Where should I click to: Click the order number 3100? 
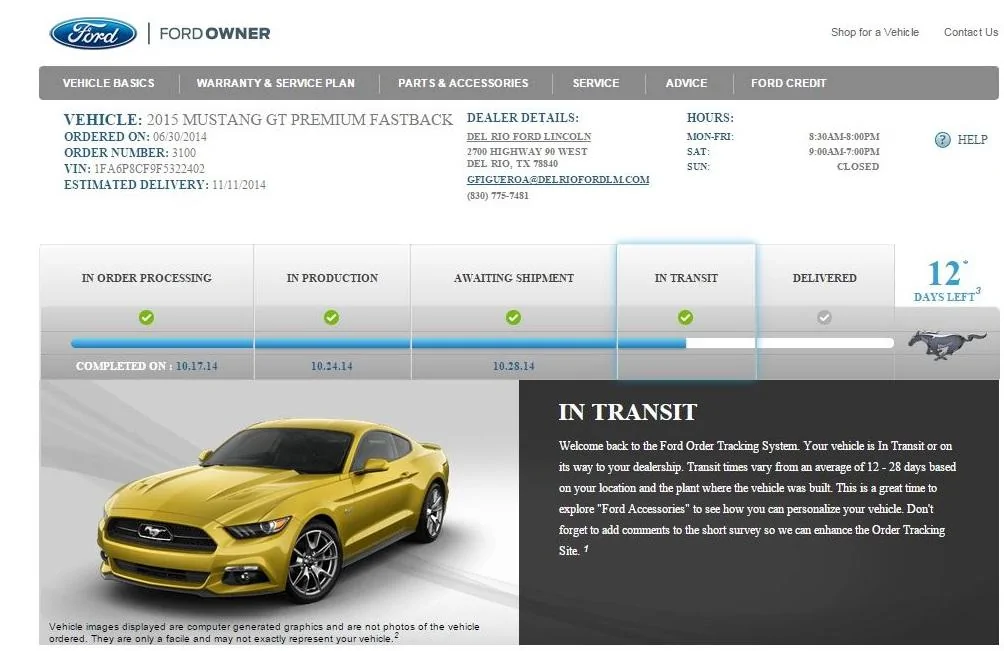click(184, 153)
